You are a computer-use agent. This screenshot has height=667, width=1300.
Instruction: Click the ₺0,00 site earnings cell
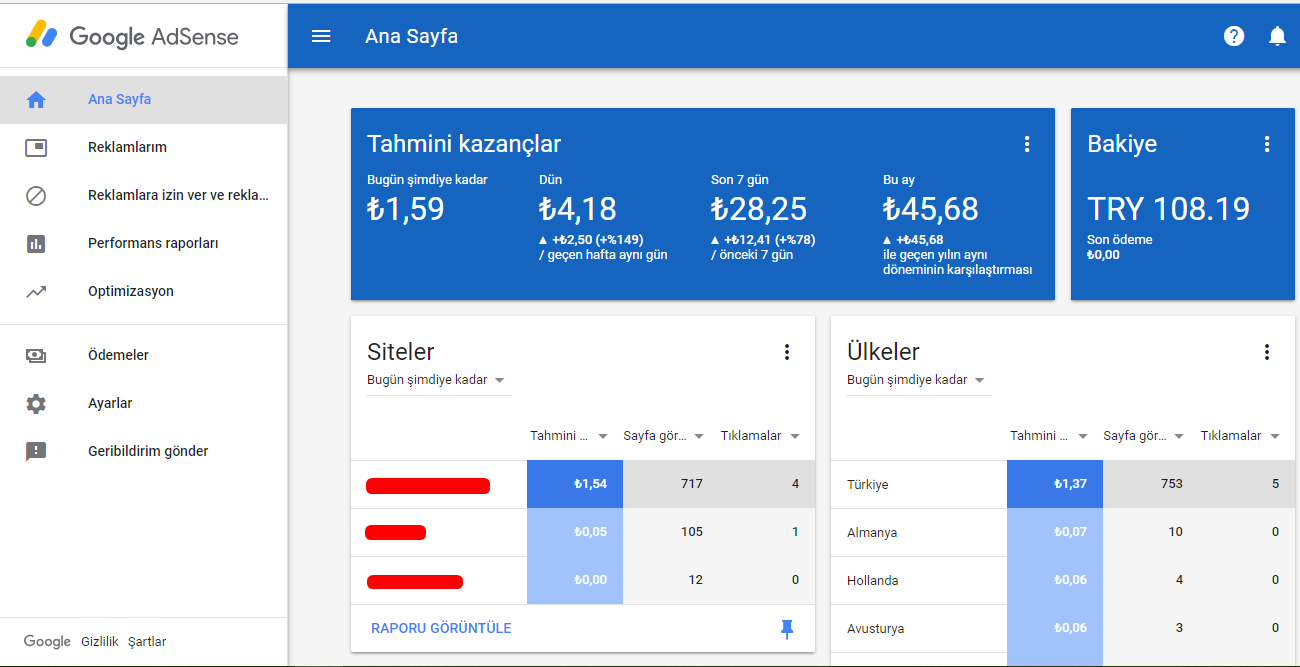click(575, 580)
